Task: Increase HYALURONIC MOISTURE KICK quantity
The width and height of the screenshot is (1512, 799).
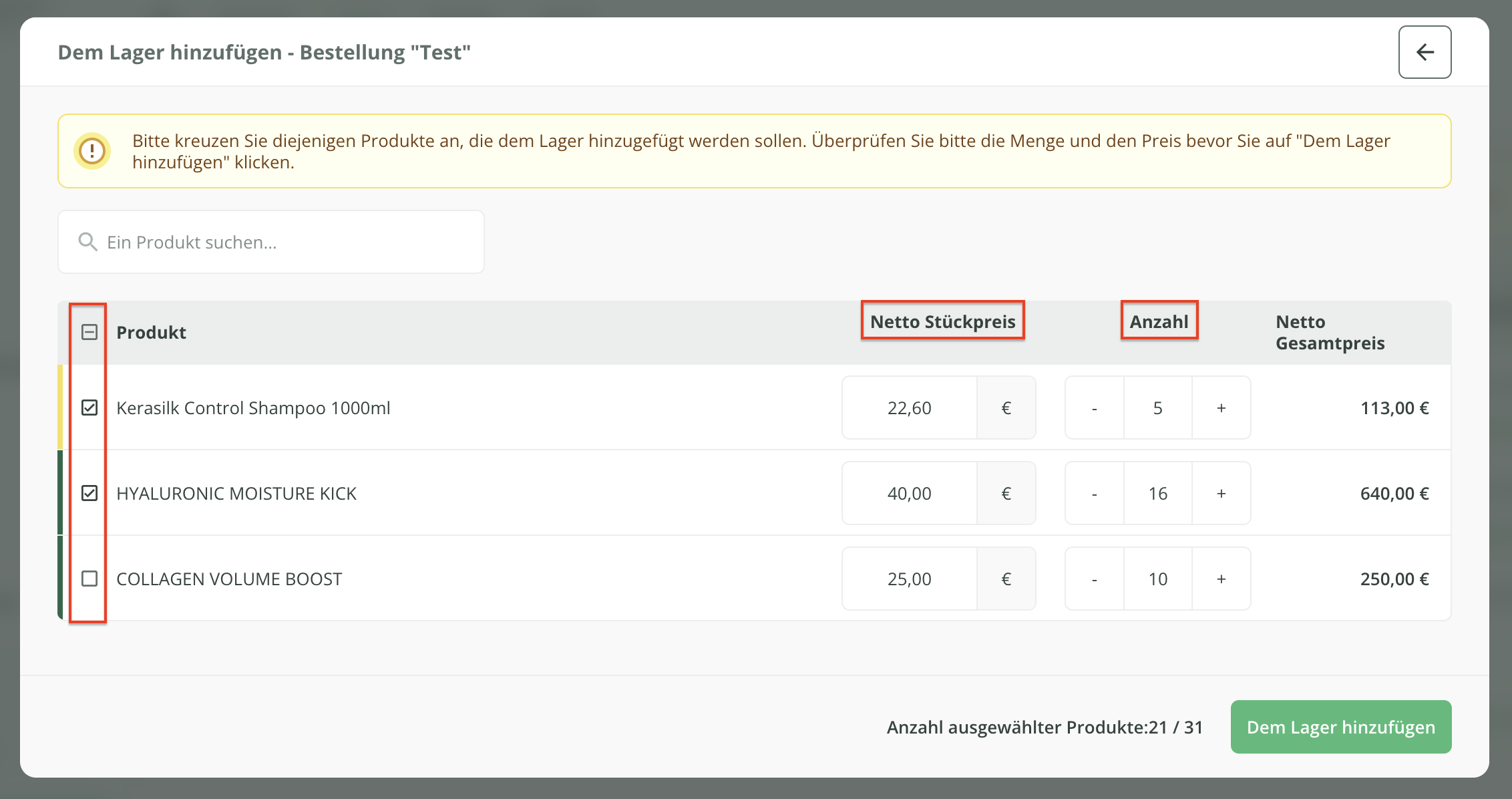Action: (1221, 493)
